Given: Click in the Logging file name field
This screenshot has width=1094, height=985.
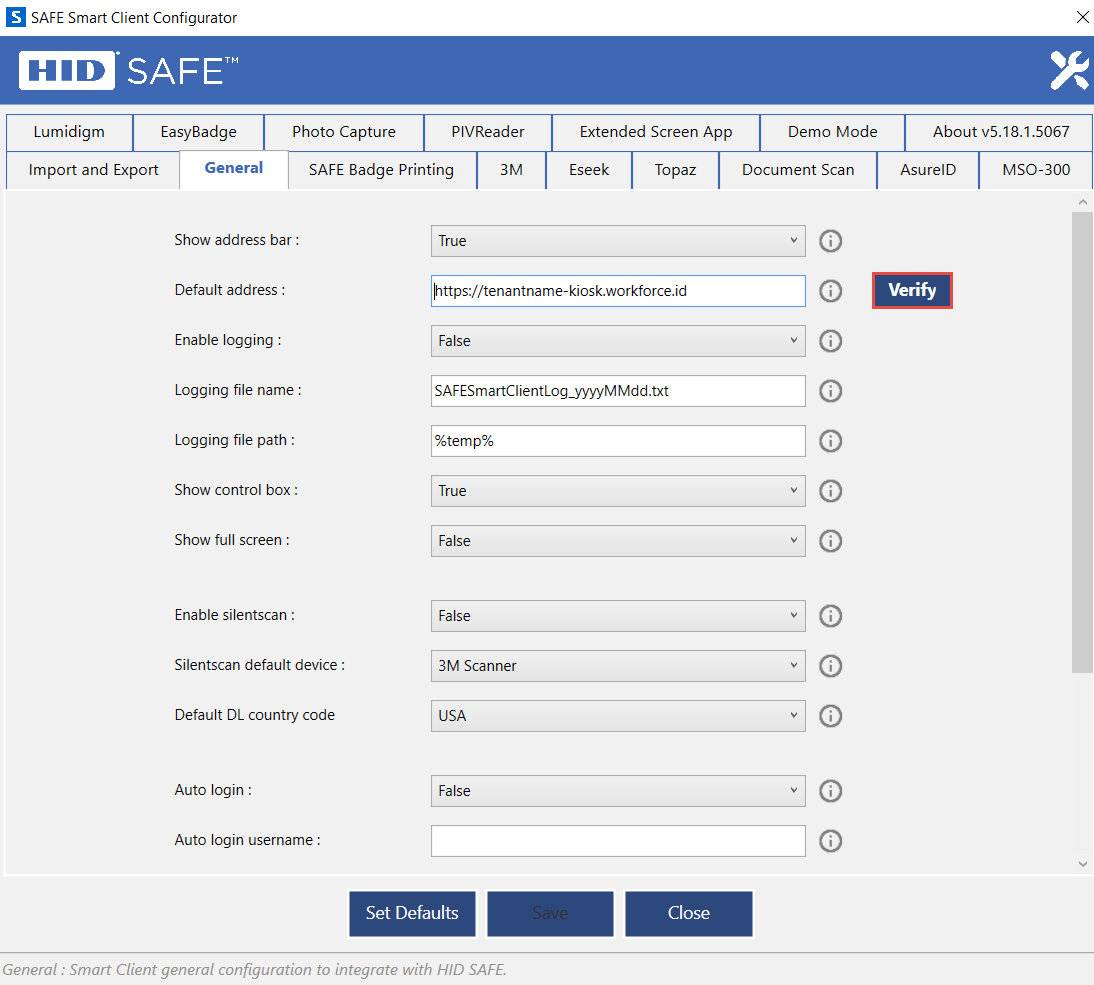Looking at the screenshot, I should (618, 391).
